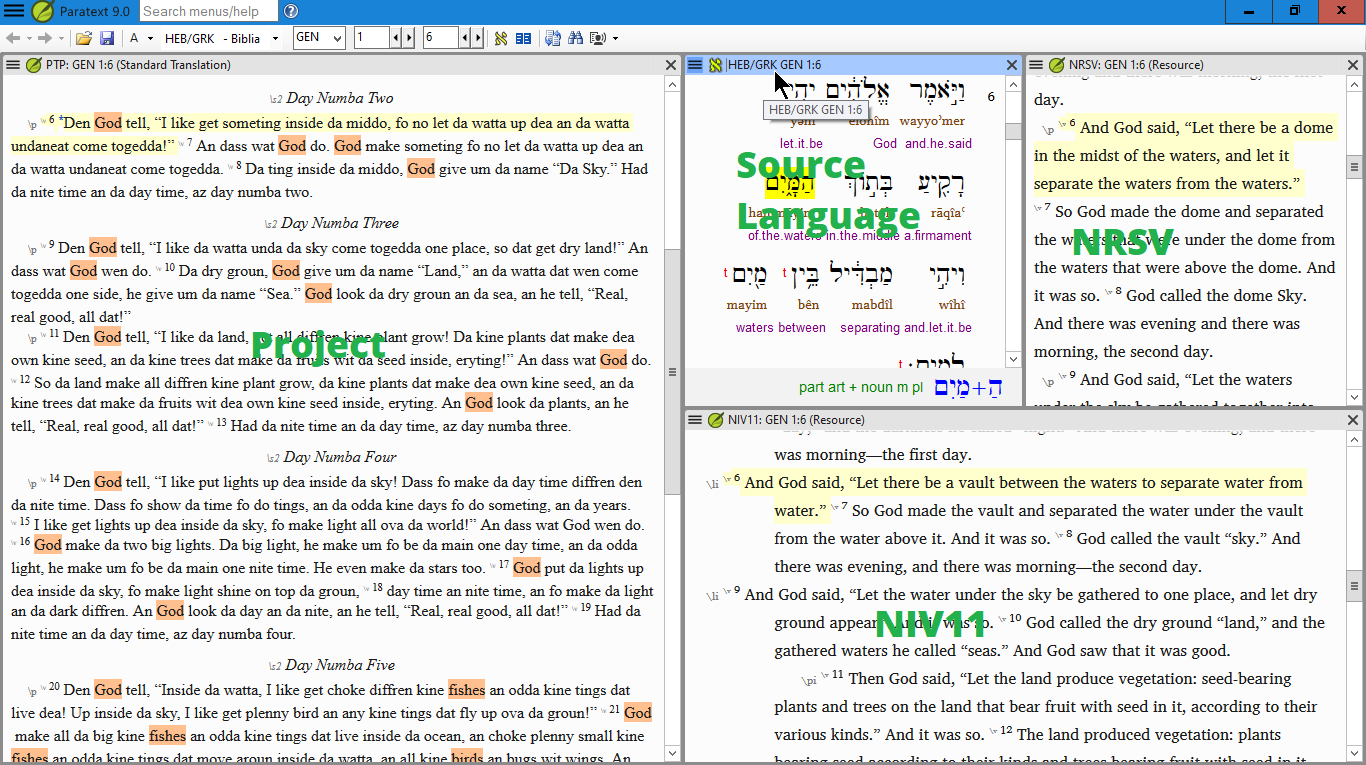
Task: Click the NRSV panel scrollbar thumb
Action: click(x=1355, y=167)
